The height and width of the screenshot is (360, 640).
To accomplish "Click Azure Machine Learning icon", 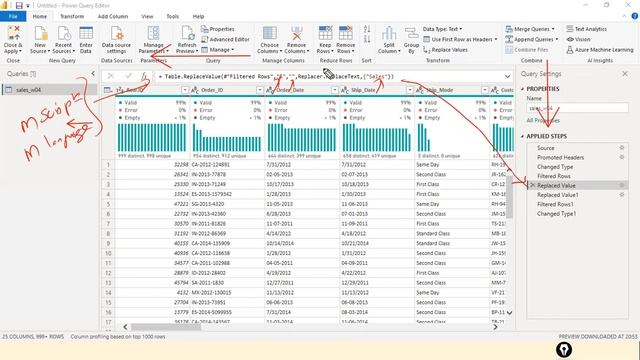I will 570,50.
